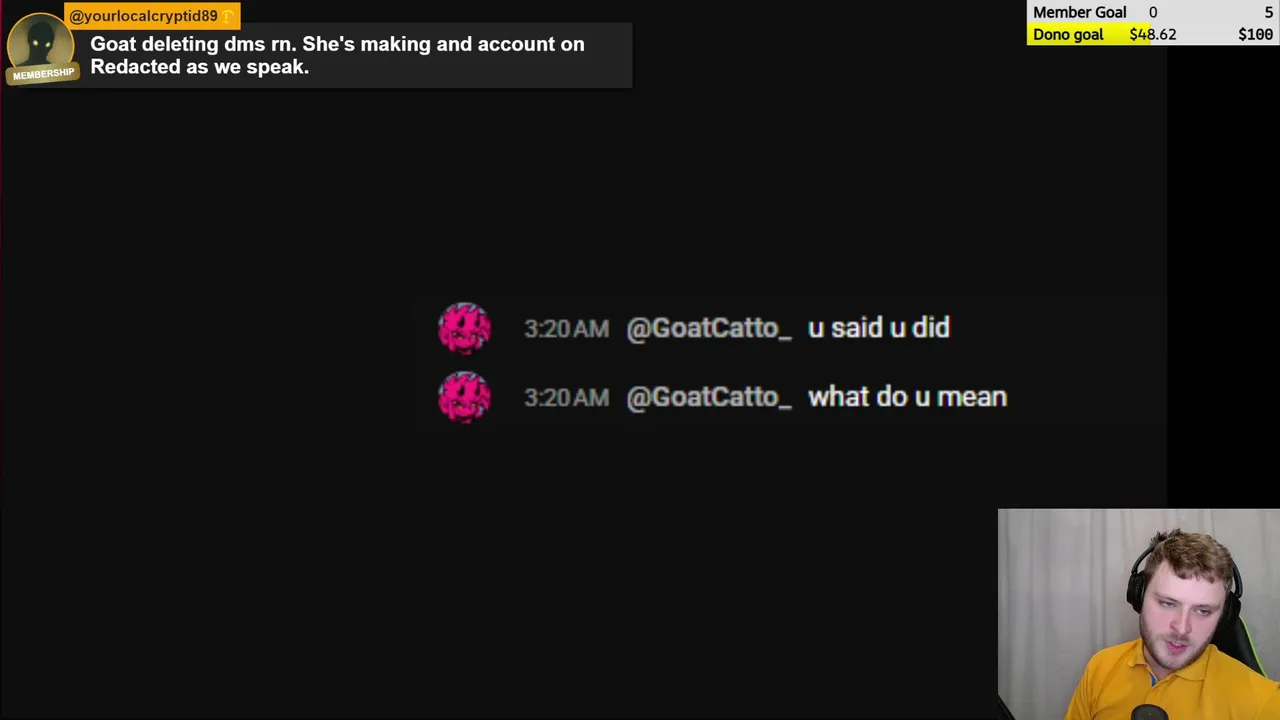Viewport: 1280px width, 720px height.
Task: Click the 3:20 AM timestamp of "u said u did"
Action: coord(566,328)
